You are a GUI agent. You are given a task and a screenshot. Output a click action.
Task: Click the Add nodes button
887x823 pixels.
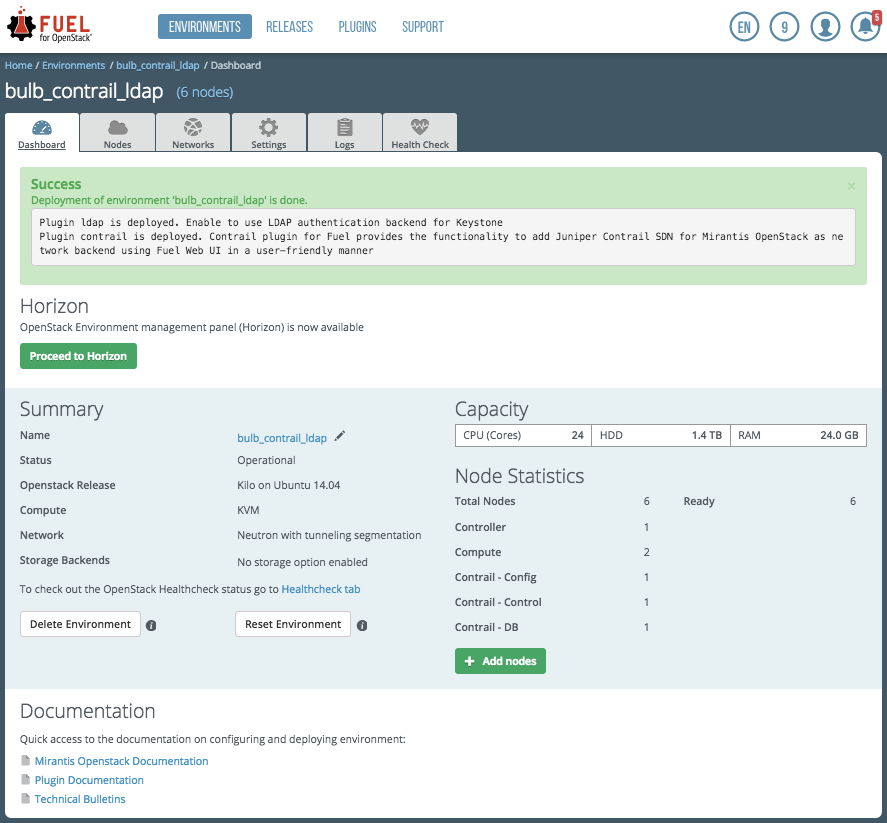click(x=500, y=661)
